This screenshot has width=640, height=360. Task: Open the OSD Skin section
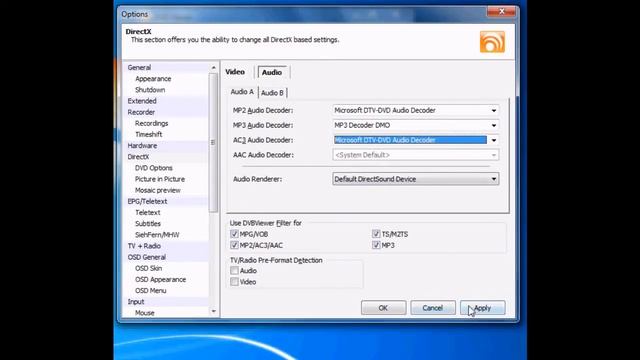(x=149, y=268)
